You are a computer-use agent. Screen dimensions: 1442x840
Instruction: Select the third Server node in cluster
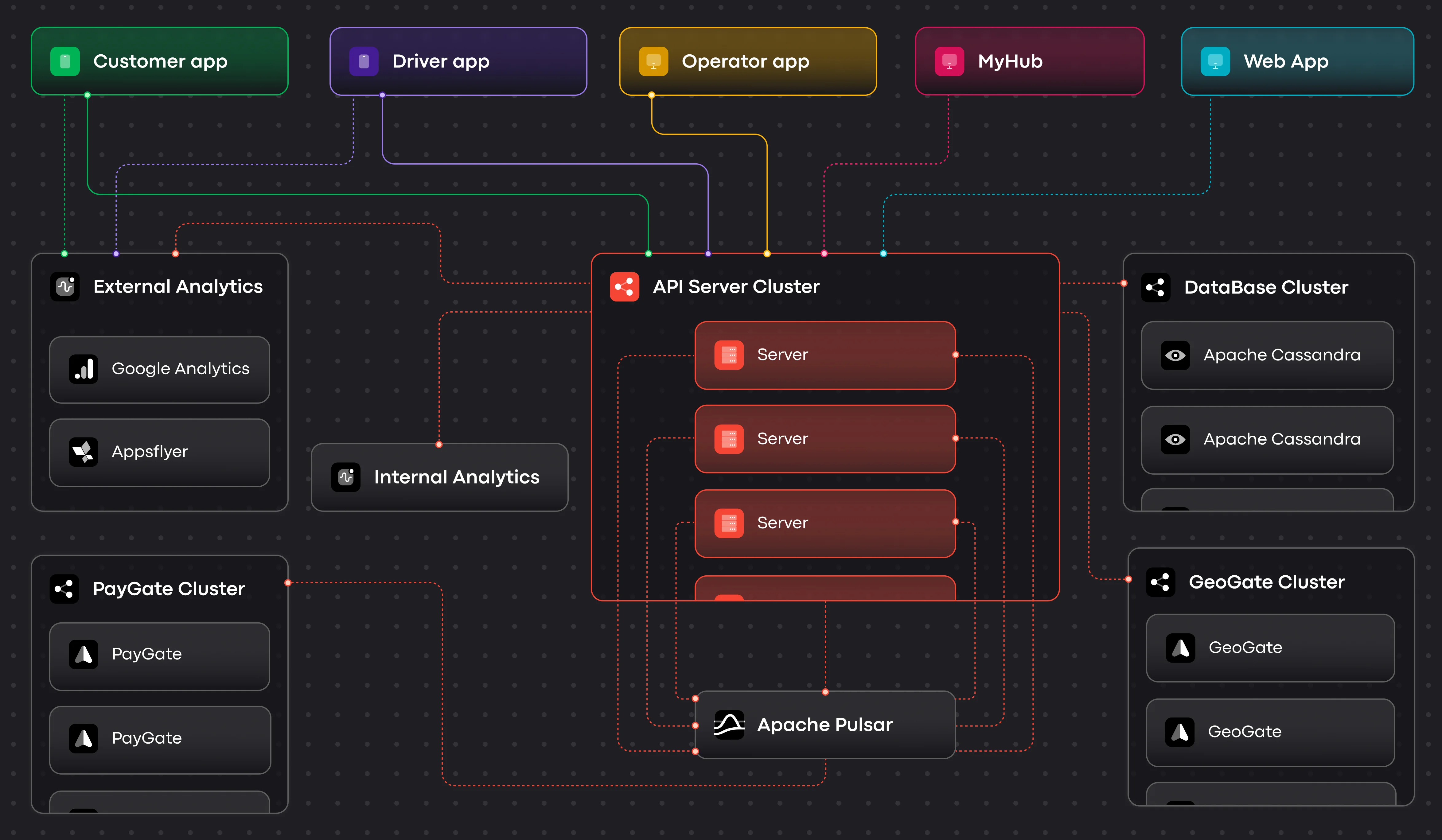[824, 523]
